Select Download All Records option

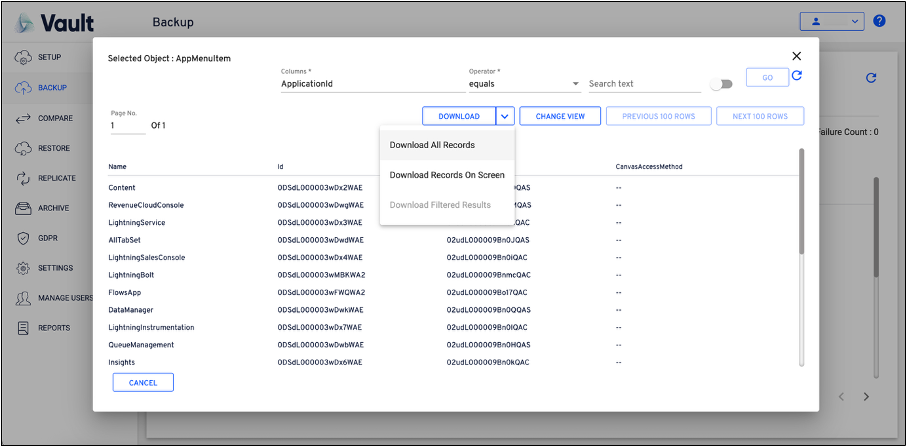(x=432, y=145)
